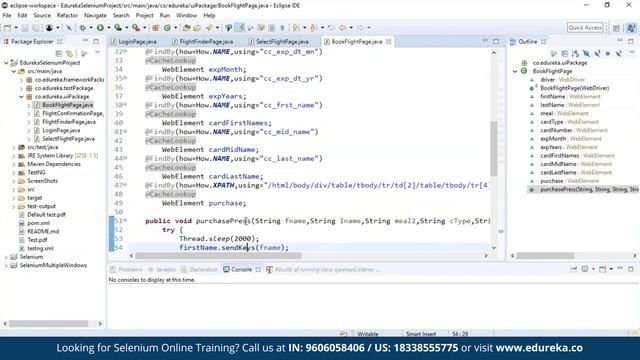Viewport: 640px width, 360px height.
Task: Open the Declaration view tab
Action: pos(200,269)
